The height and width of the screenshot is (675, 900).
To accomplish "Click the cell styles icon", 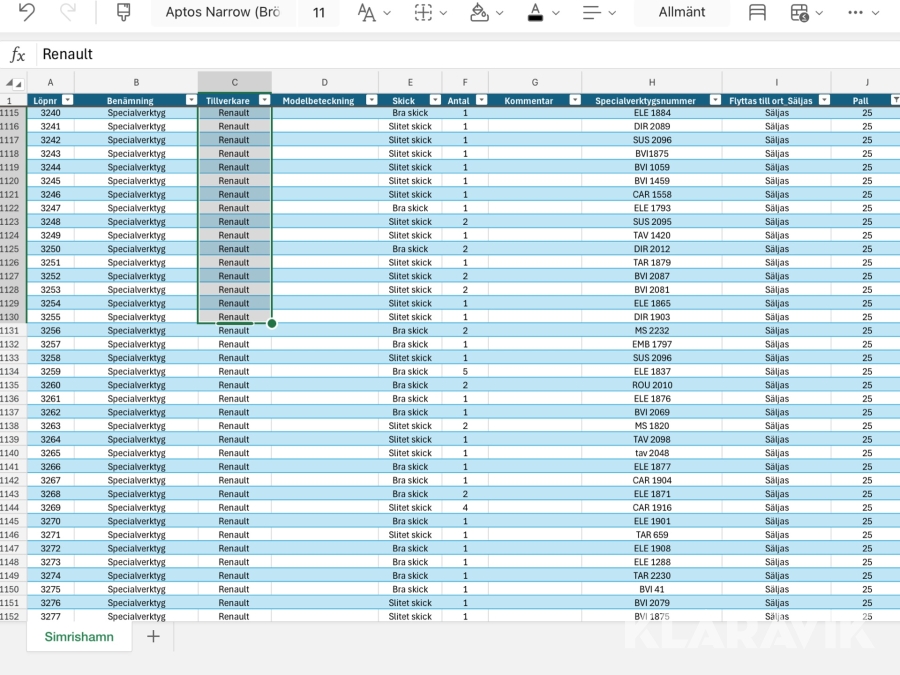I will tap(758, 12).
